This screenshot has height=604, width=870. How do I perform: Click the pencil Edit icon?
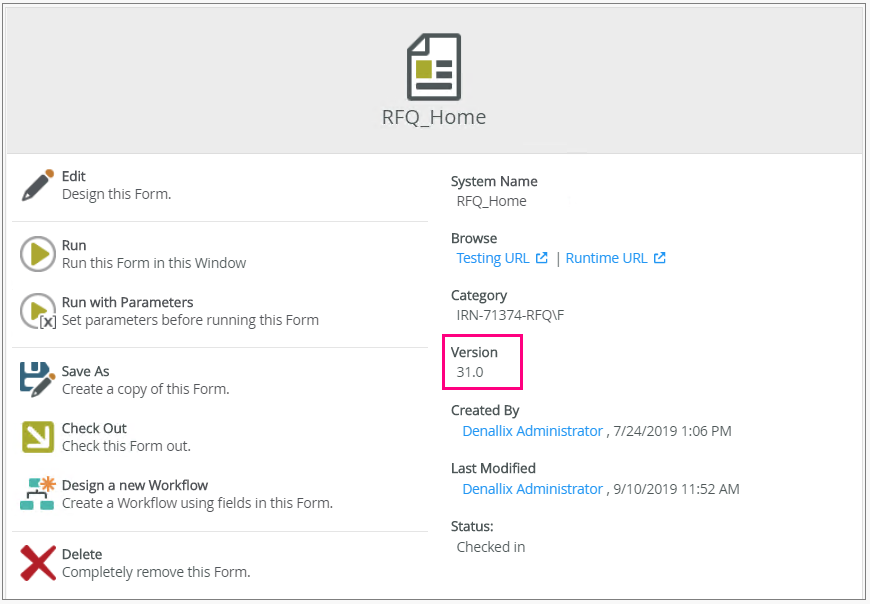click(x=37, y=185)
